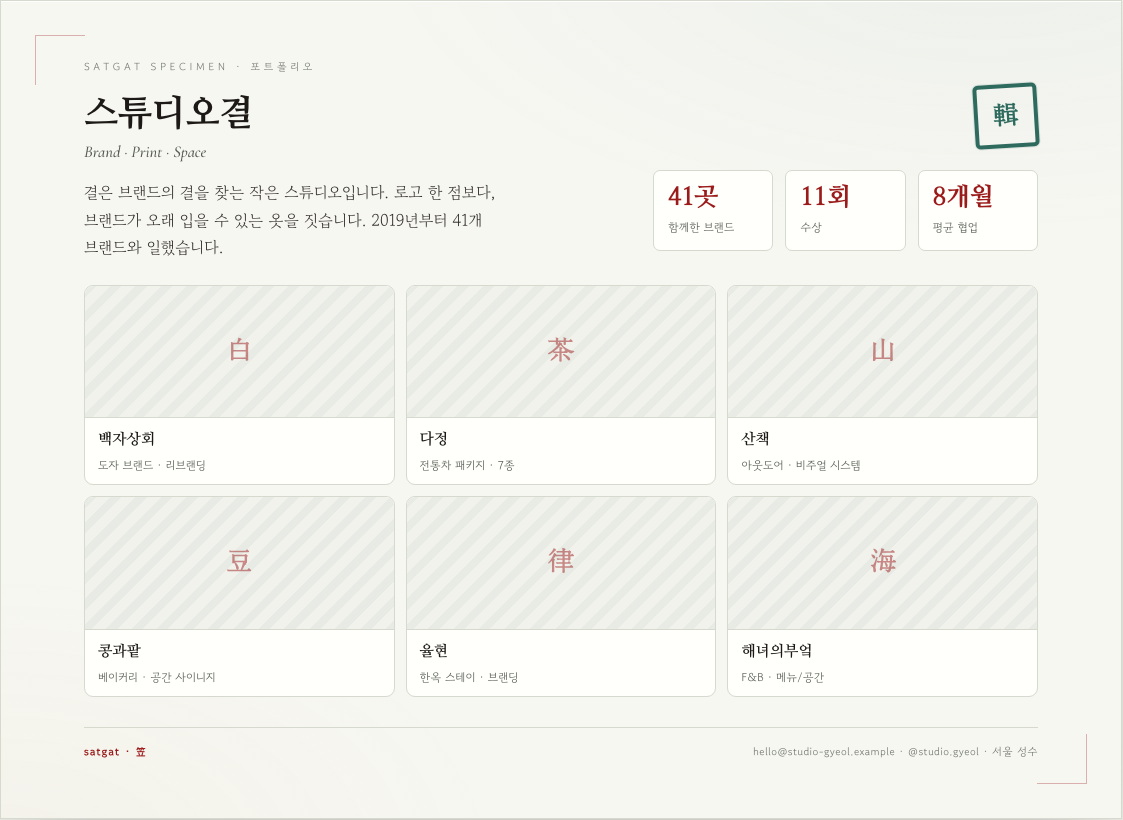Click the 함께한 브랜드 label
The width and height of the screenshot is (1123, 820).
(701, 227)
